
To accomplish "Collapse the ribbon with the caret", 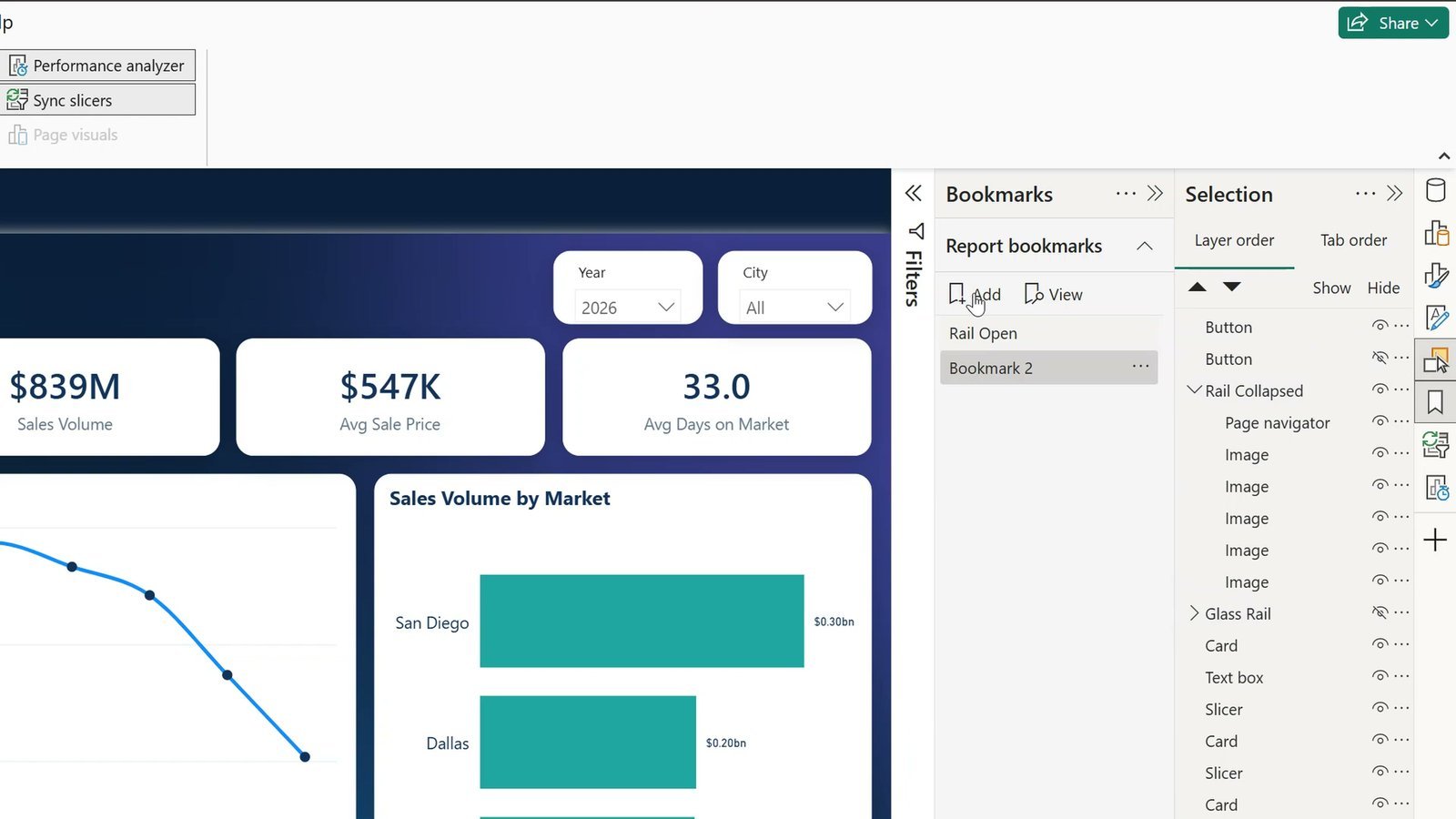I will click(x=1443, y=157).
